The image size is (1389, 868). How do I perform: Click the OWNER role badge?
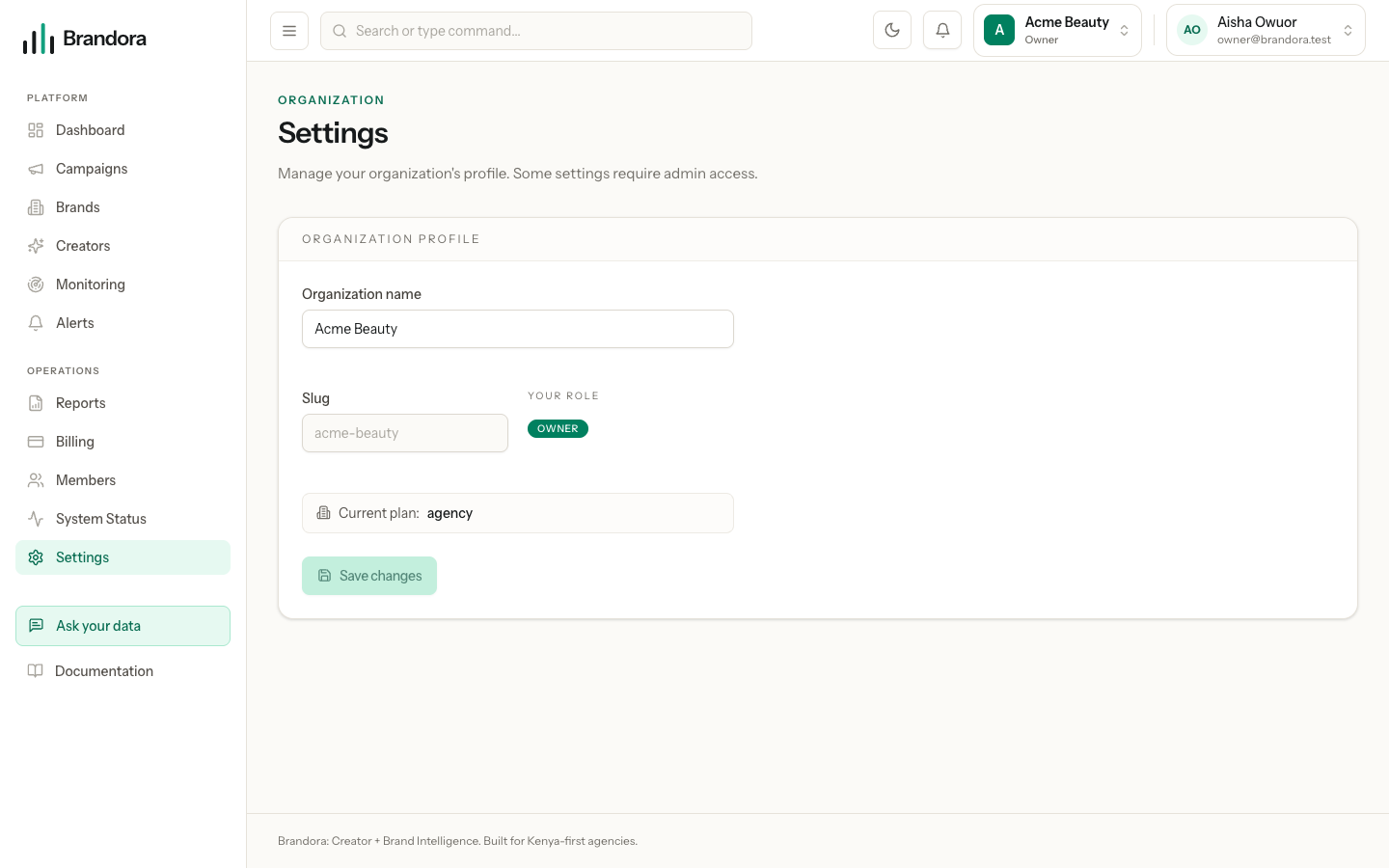[x=558, y=429]
